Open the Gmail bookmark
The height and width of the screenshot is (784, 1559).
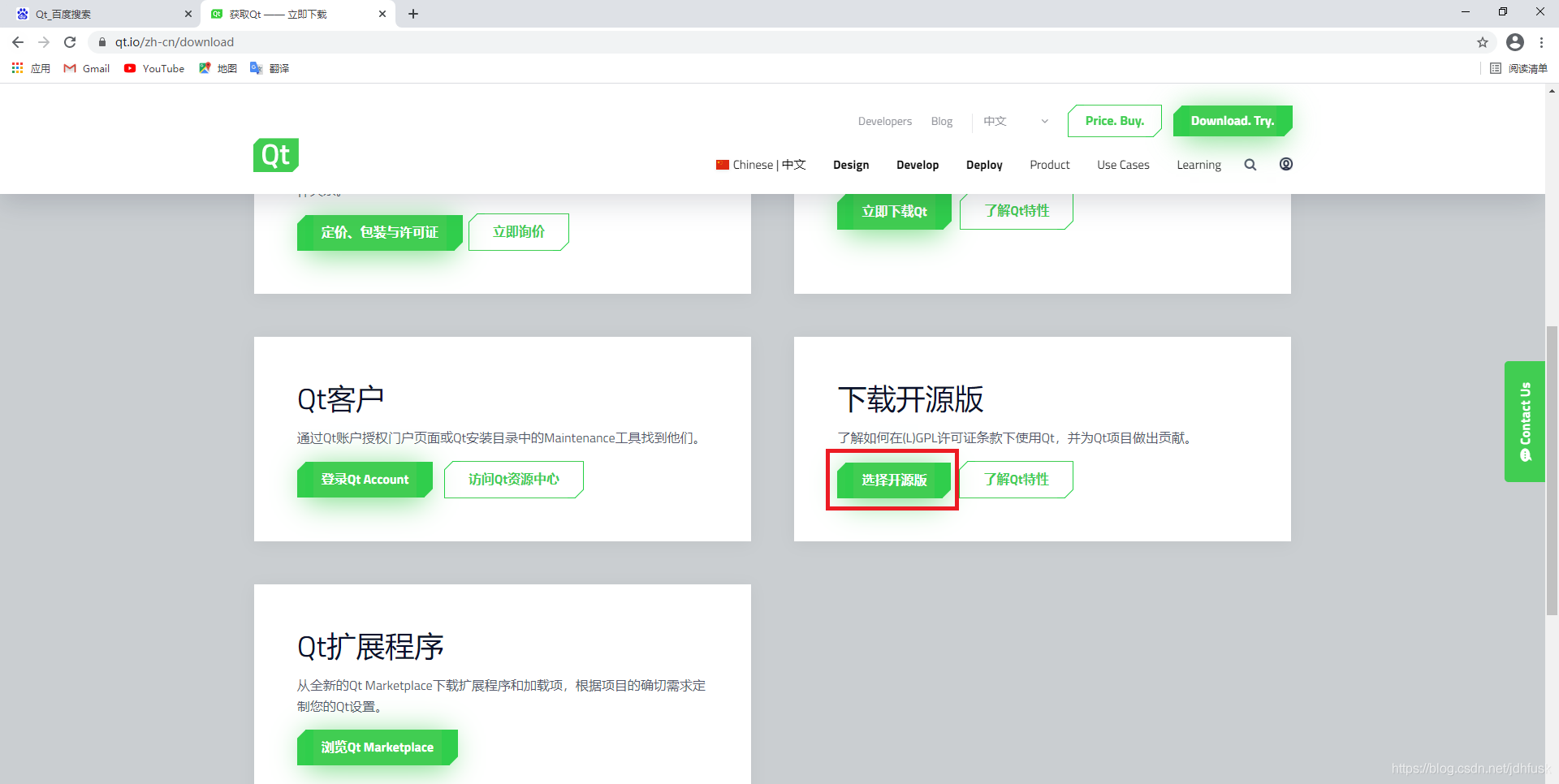pyautogui.click(x=87, y=69)
